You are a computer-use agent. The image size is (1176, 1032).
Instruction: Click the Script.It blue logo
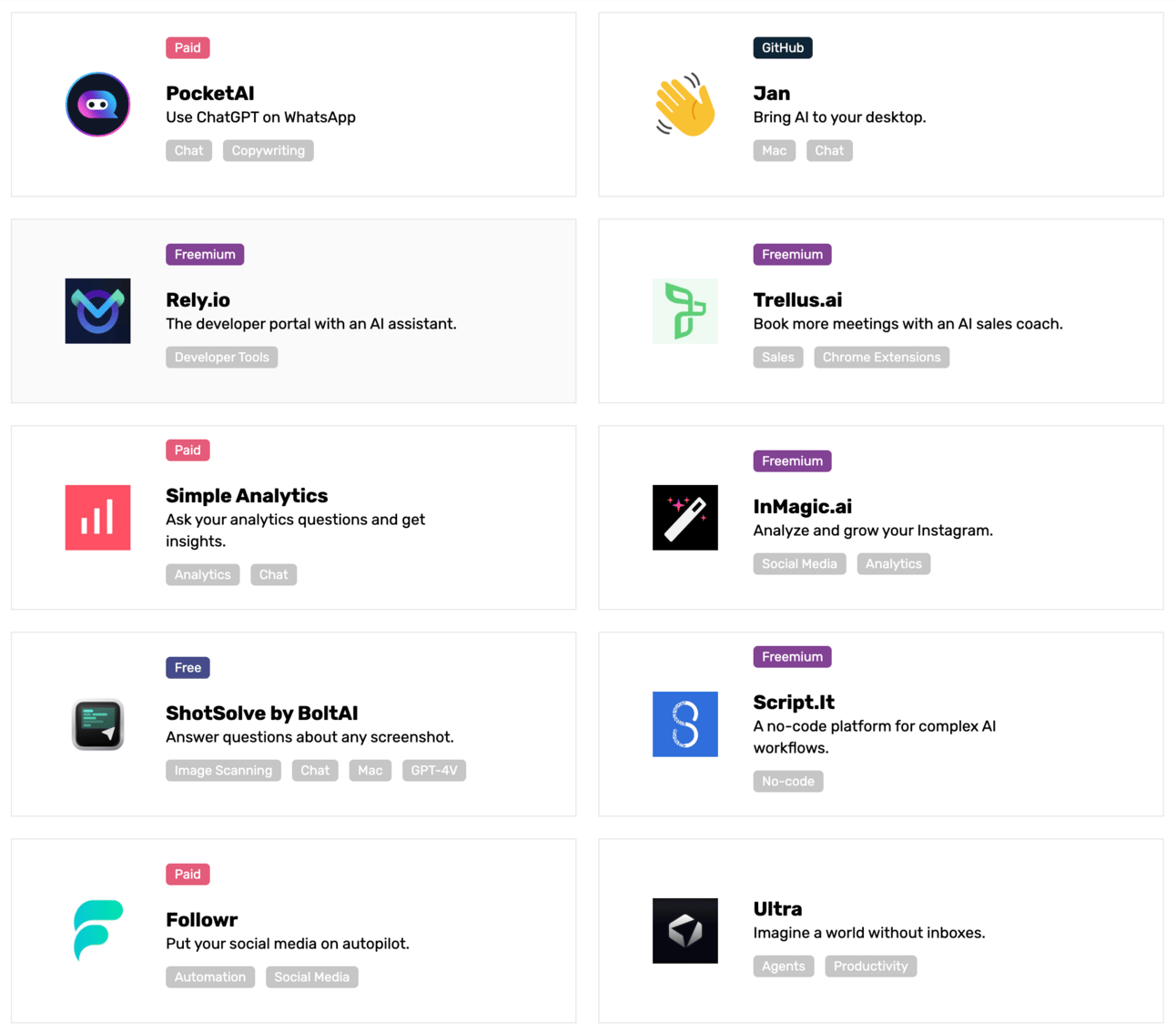click(x=685, y=724)
